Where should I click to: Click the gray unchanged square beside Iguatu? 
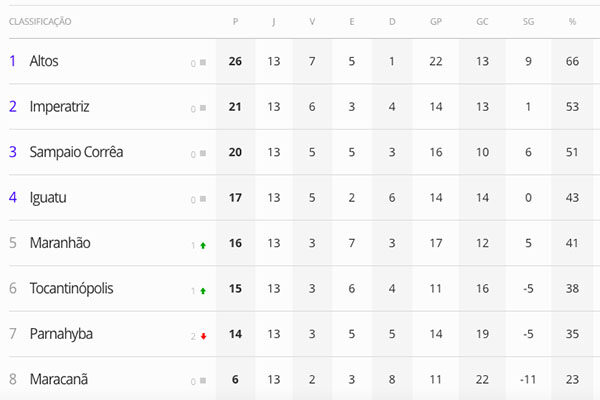click(203, 199)
